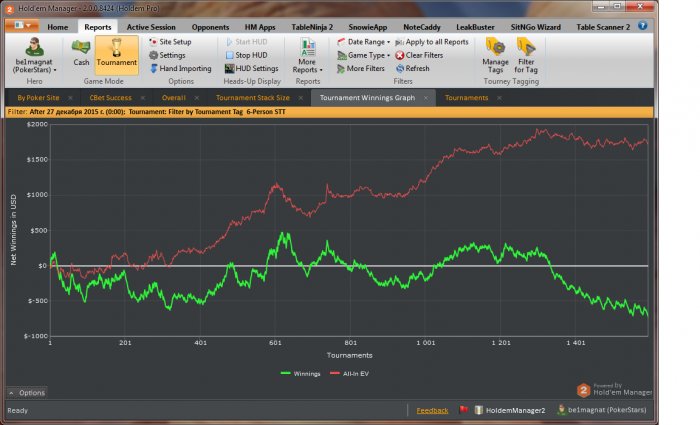
Task: Open Settings gear option
Action: pyautogui.click(x=167, y=55)
